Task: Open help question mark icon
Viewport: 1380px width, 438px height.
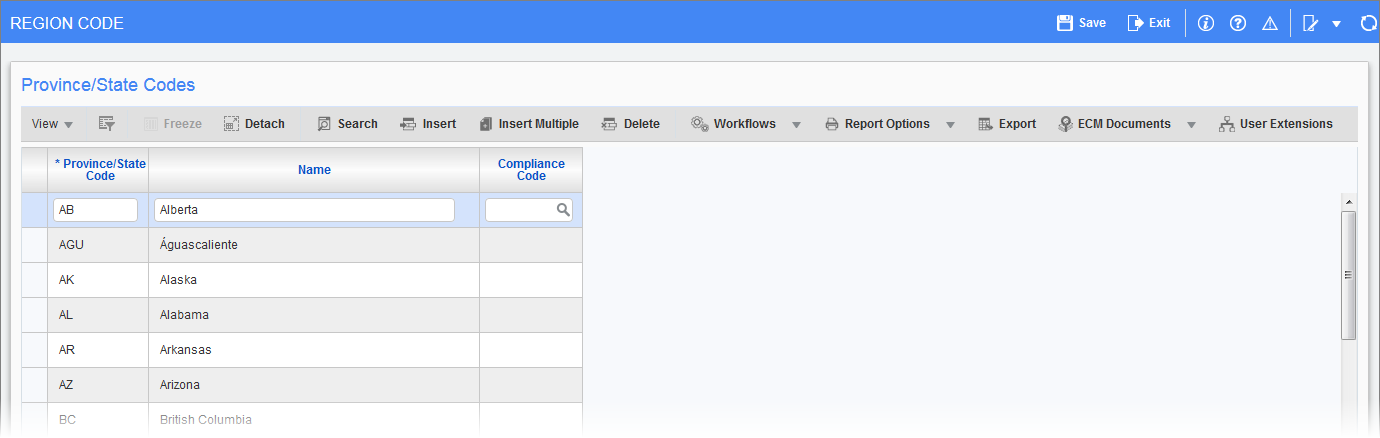Action: [1237, 23]
